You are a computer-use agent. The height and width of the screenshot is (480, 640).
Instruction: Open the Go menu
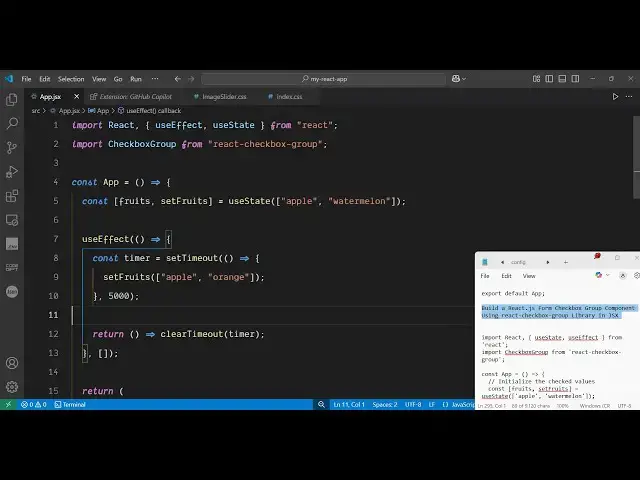[118, 79]
